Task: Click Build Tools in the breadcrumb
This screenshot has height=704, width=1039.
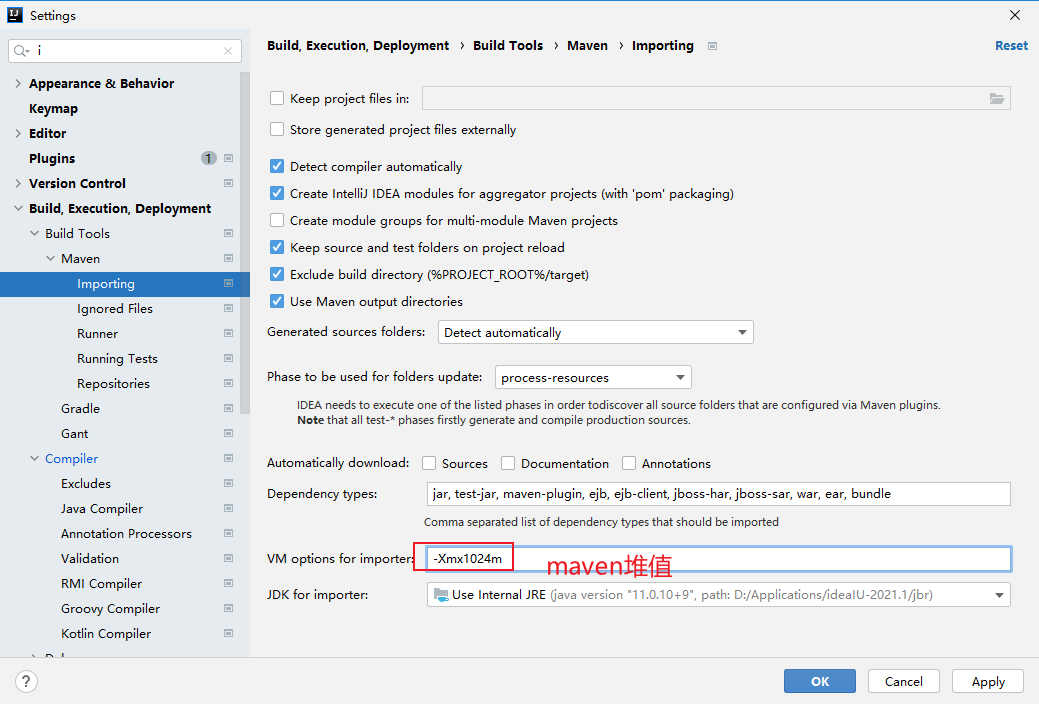Action: [x=508, y=46]
